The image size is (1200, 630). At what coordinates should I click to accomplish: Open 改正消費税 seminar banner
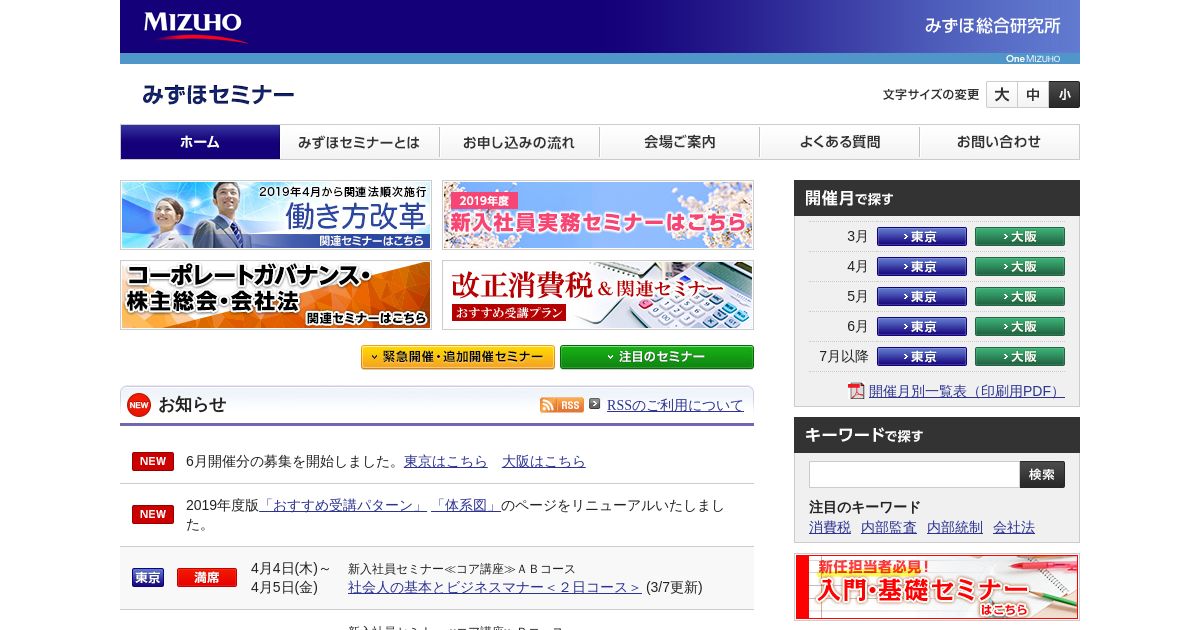[598, 295]
